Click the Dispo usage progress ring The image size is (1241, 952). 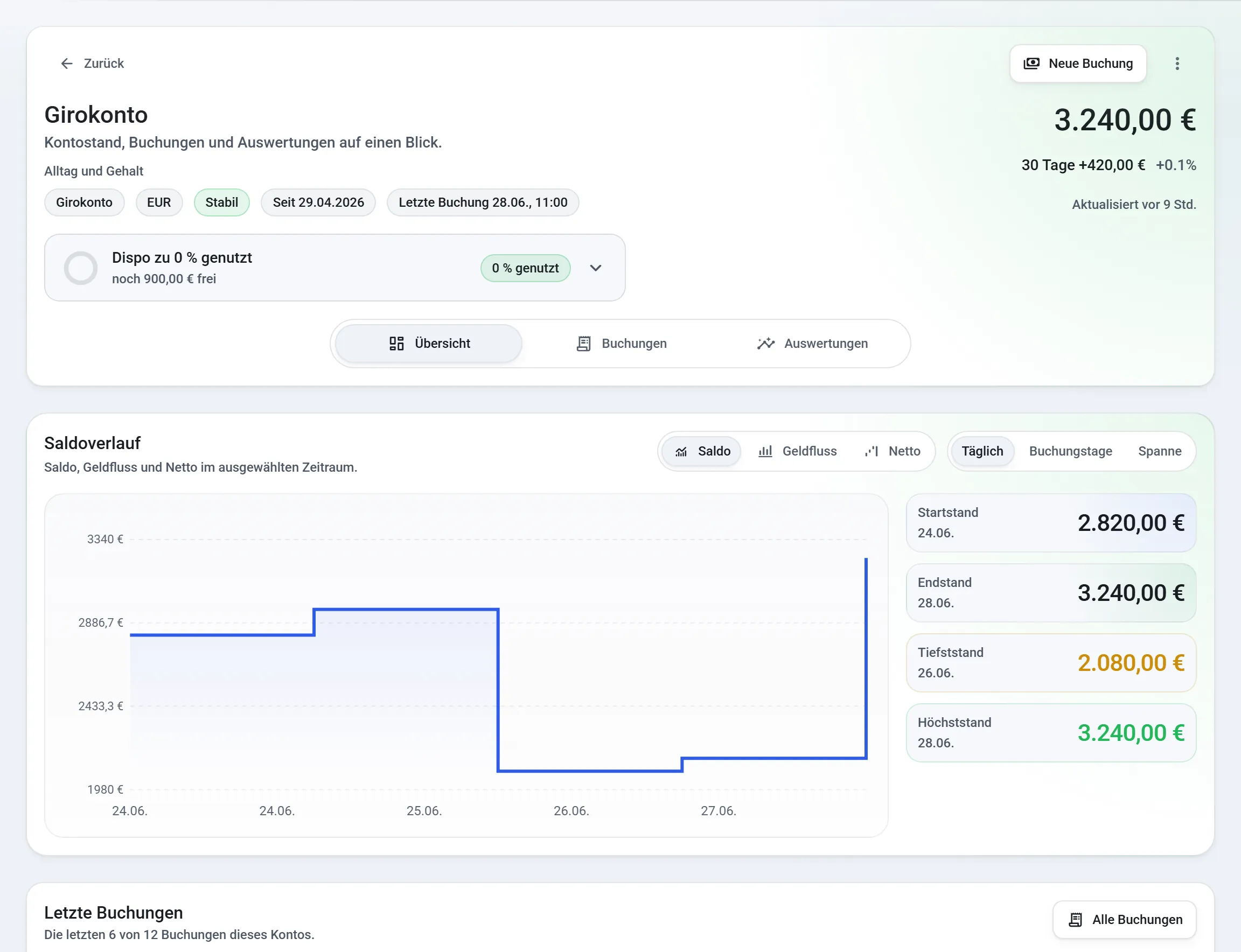click(80, 268)
